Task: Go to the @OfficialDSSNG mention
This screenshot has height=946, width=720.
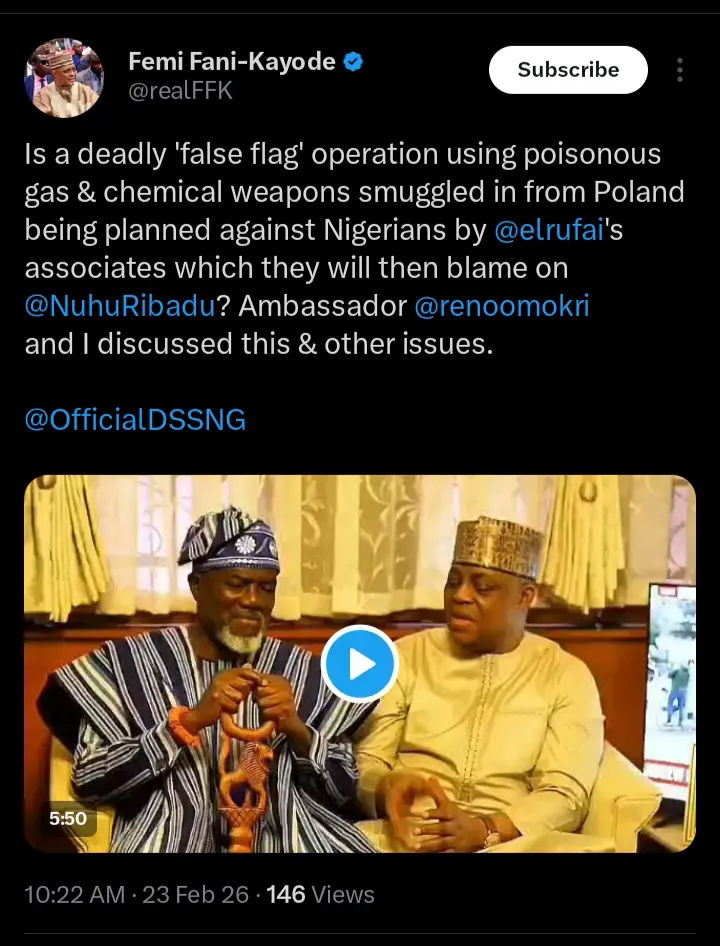Action: 135,419
